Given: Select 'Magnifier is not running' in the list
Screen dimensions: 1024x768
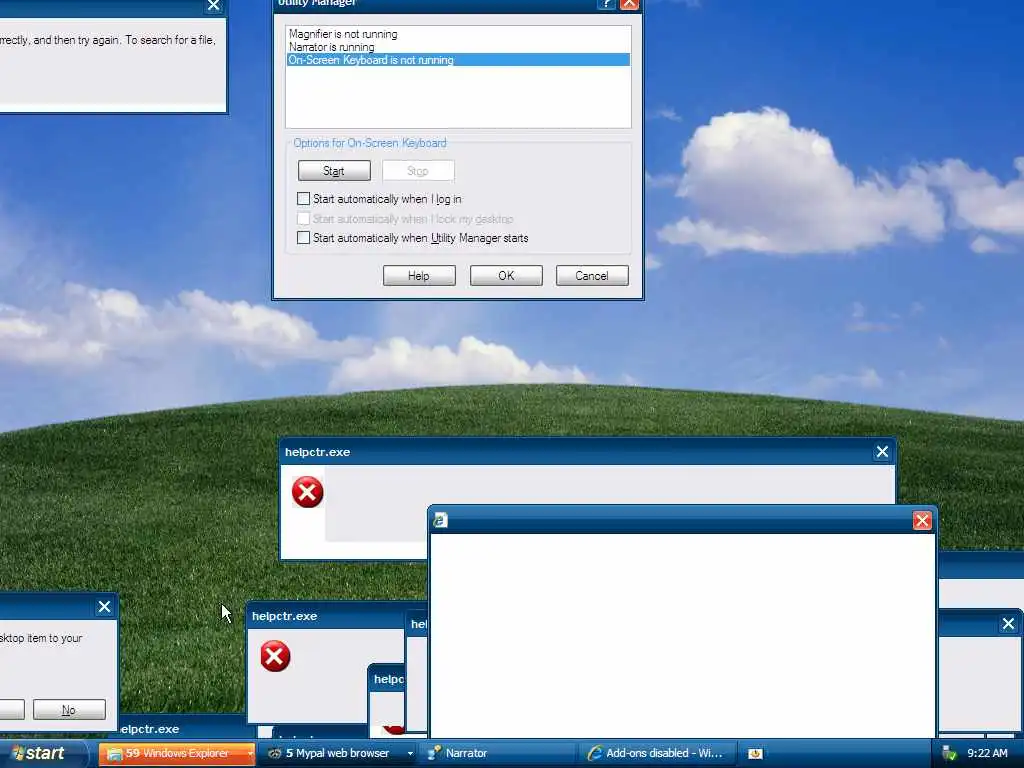Looking at the screenshot, I should [x=458, y=34].
